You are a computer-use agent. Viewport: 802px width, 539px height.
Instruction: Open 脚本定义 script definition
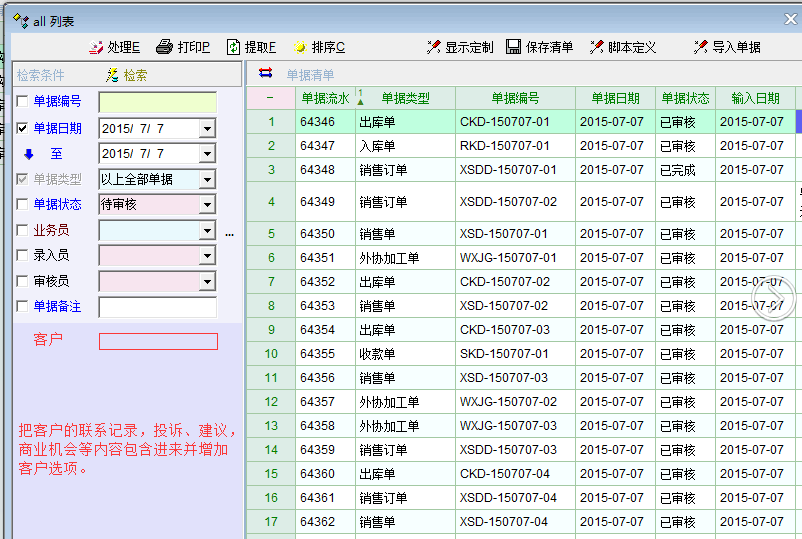pyautogui.click(x=597, y=47)
